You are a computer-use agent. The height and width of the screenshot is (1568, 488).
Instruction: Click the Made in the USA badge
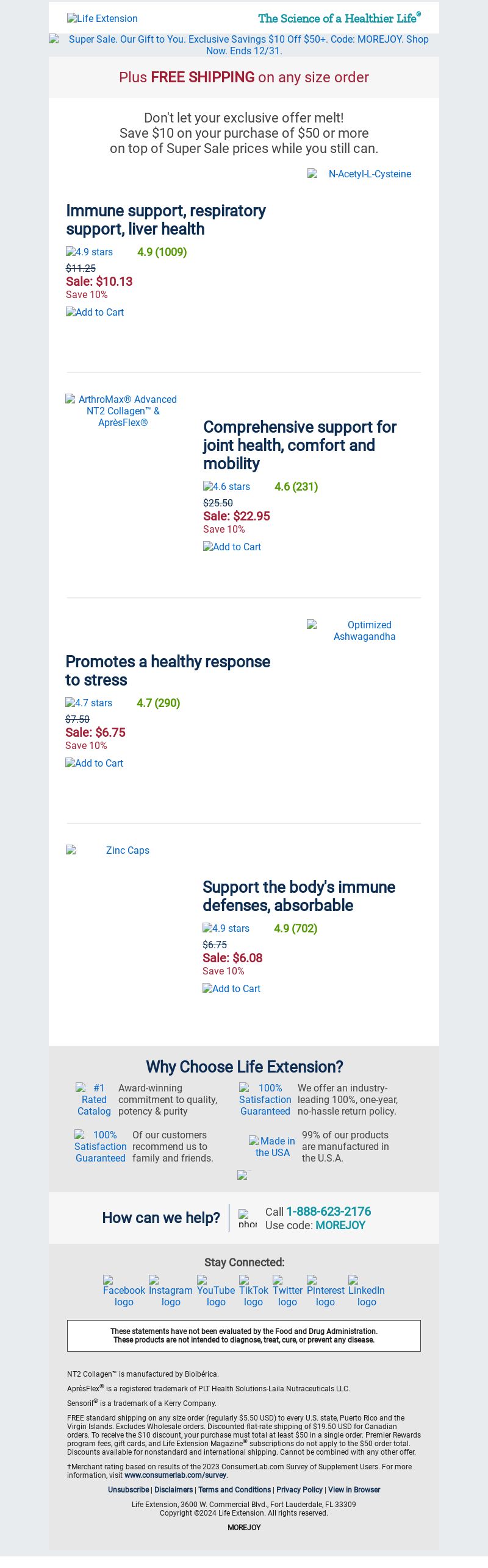[272, 1146]
